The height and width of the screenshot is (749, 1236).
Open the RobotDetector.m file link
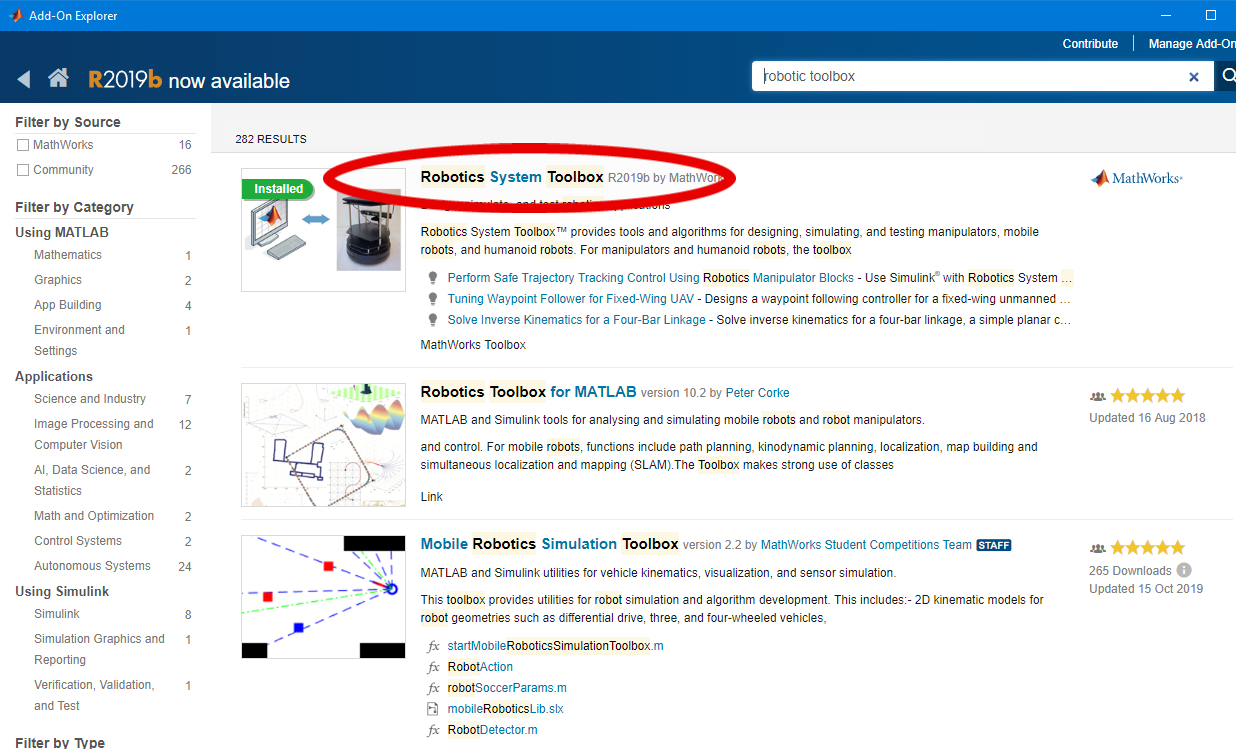[x=492, y=730]
